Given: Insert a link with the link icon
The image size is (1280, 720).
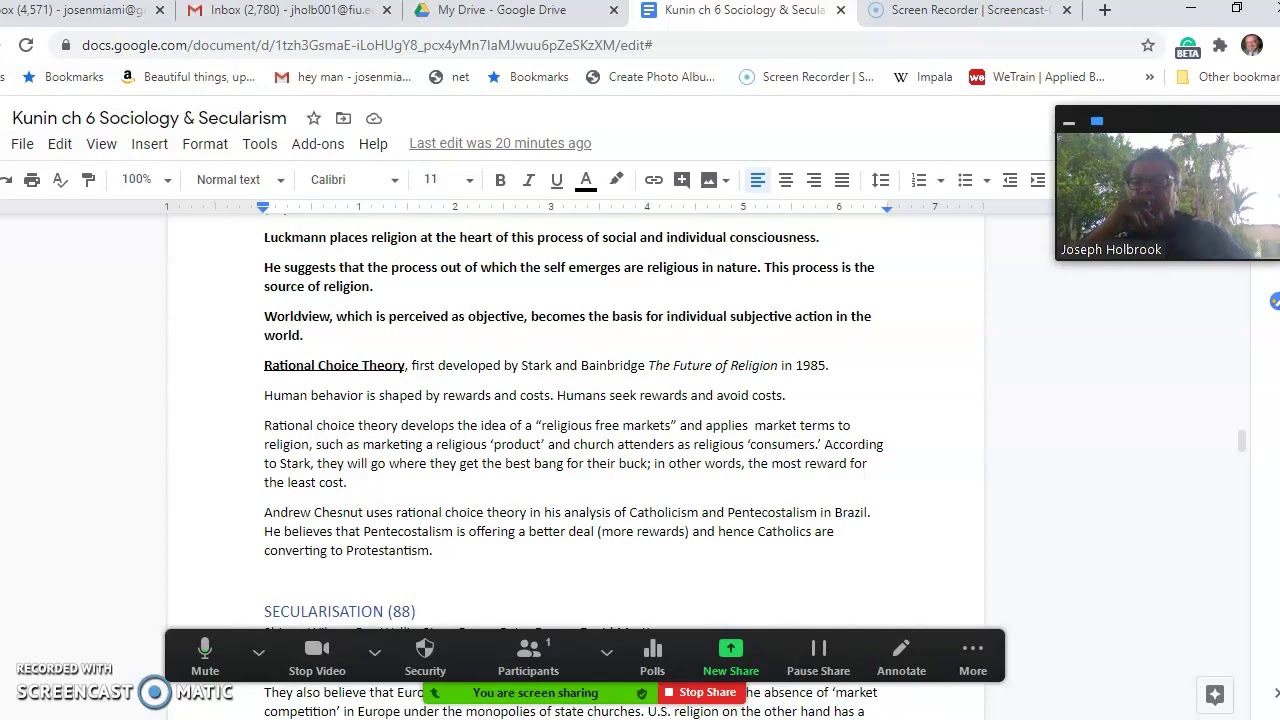Looking at the screenshot, I should (653, 180).
